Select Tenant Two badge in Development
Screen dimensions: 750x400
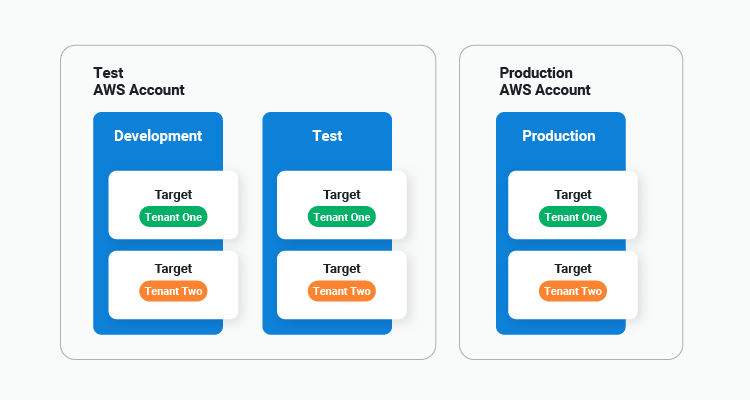point(173,291)
